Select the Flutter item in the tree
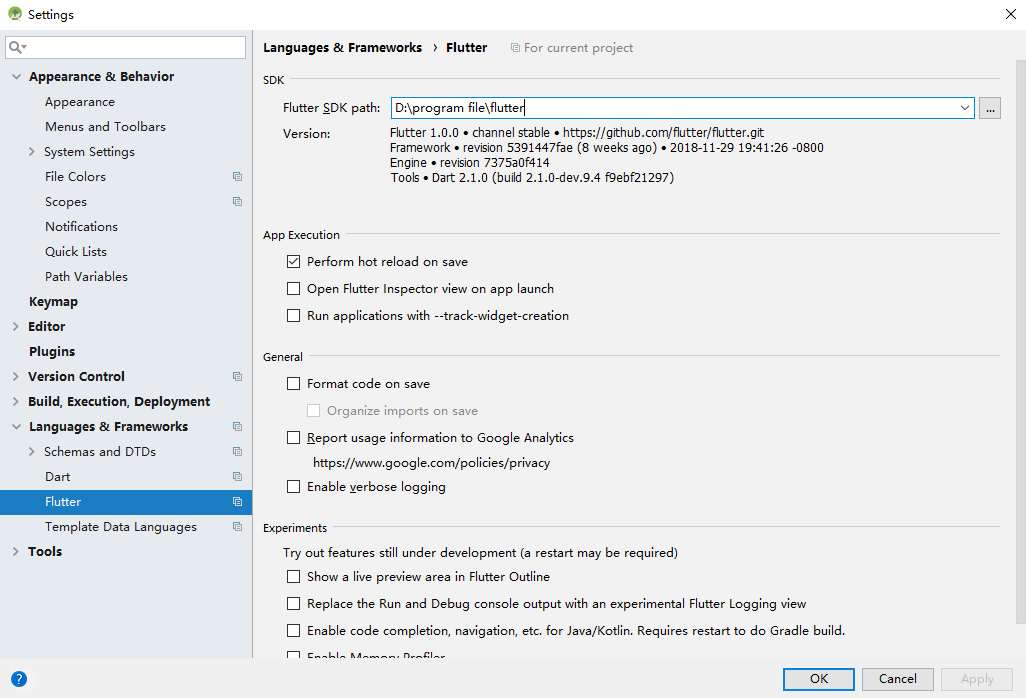The width and height of the screenshot is (1026, 698). point(126,502)
